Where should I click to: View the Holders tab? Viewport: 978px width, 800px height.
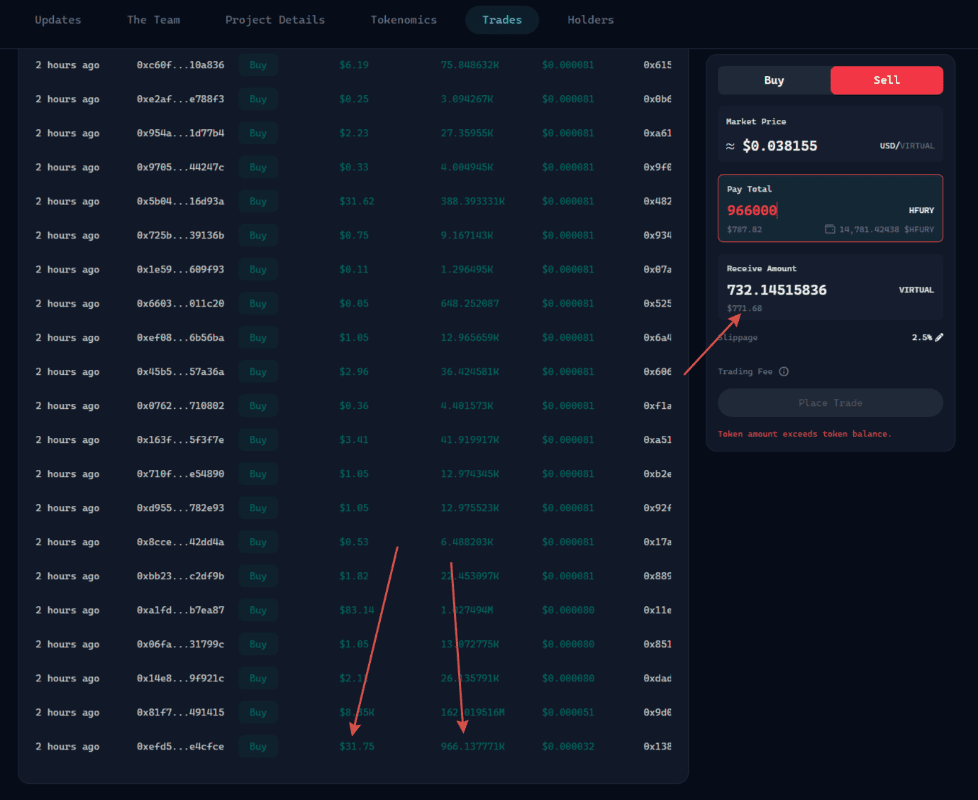point(590,20)
